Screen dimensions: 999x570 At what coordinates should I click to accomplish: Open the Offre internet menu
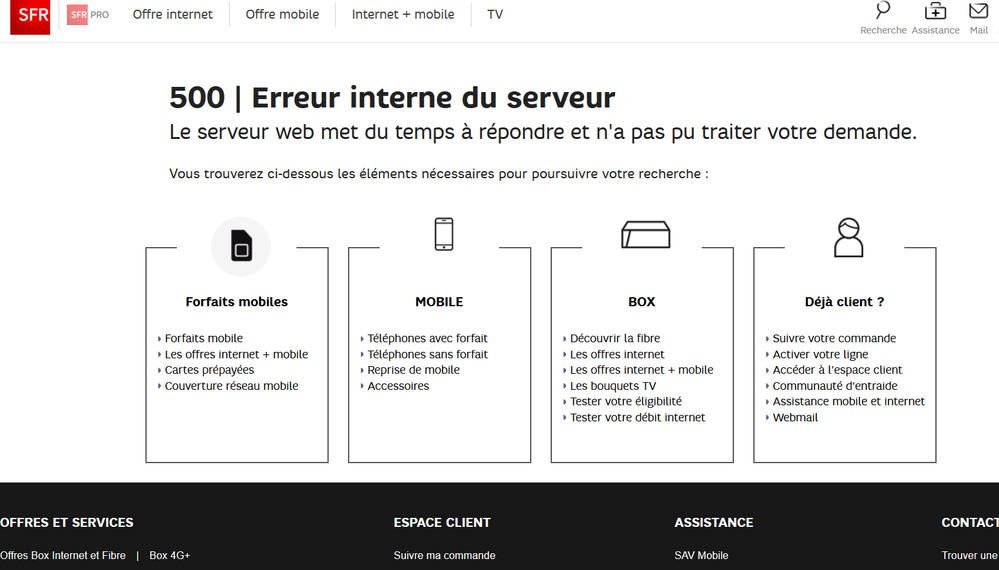pos(173,15)
